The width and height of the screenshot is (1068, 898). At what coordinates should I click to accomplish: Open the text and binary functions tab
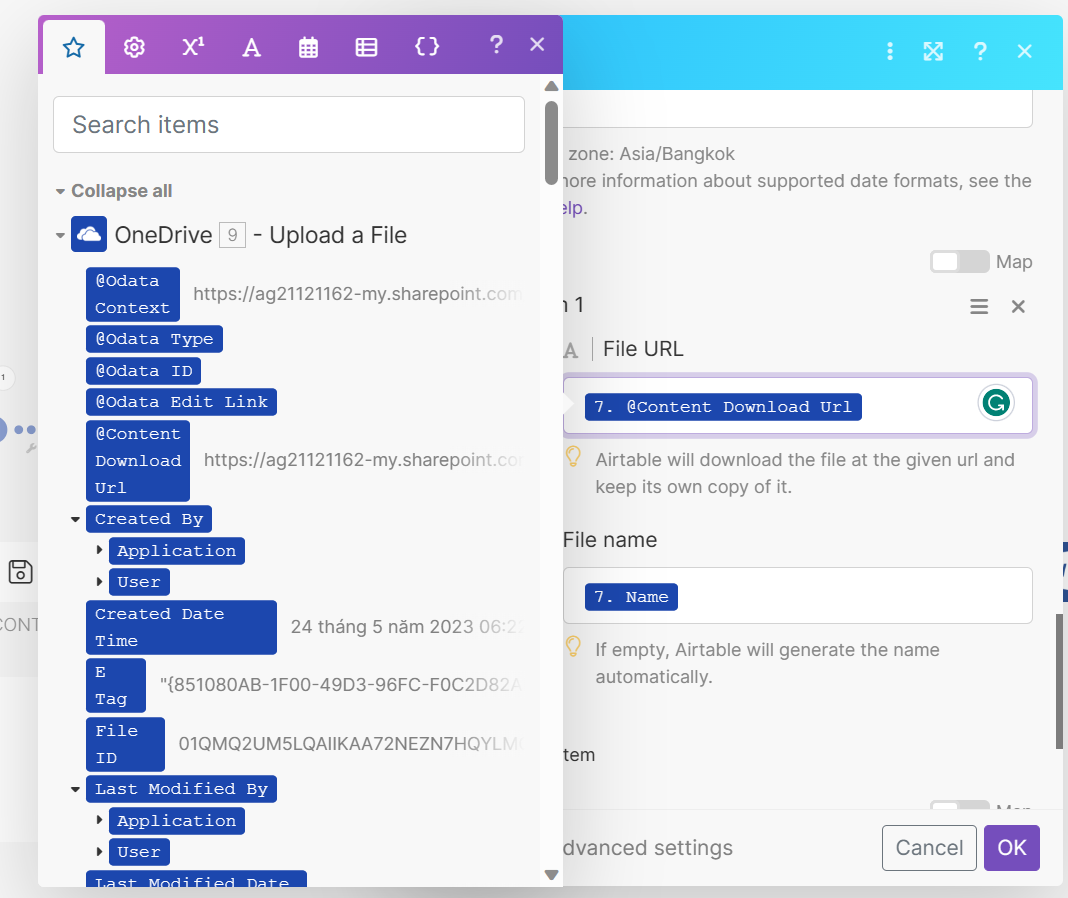[x=251, y=48]
